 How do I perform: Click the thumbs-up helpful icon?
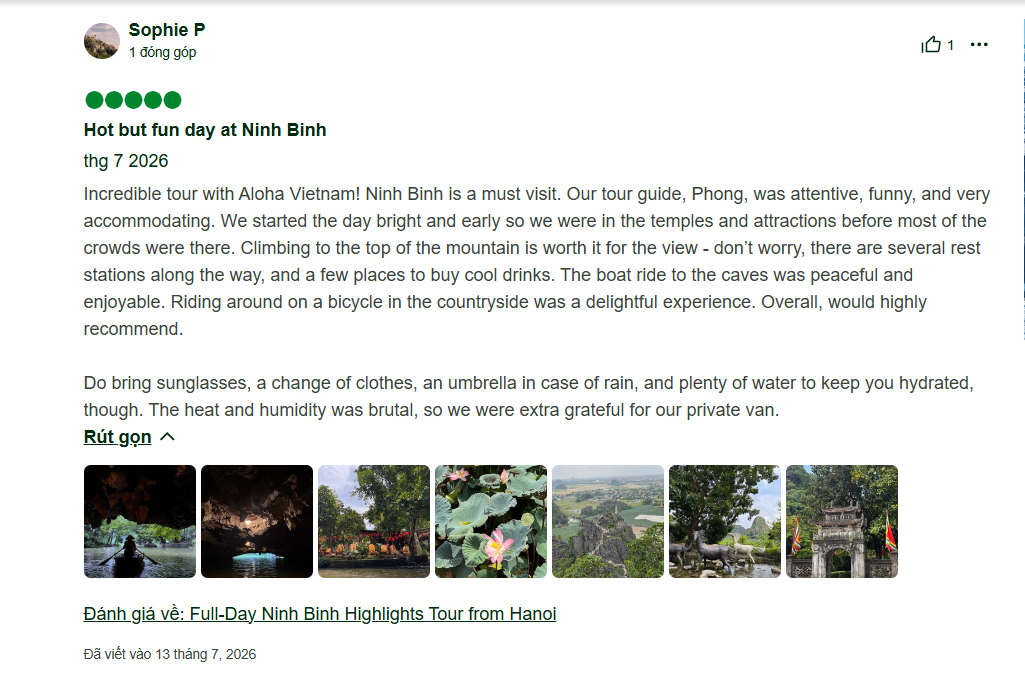tap(931, 44)
